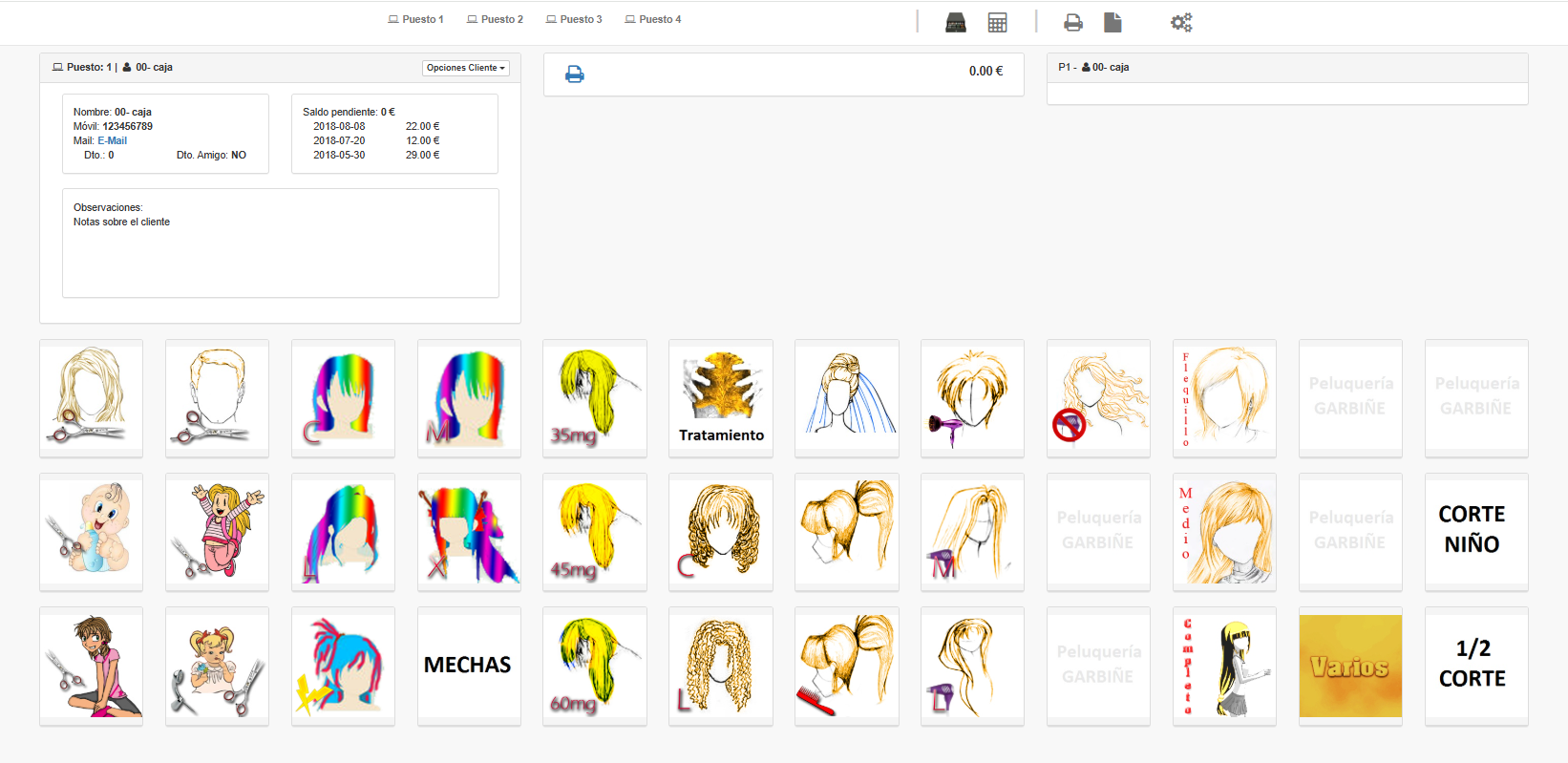The width and height of the screenshot is (1568, 763).
Task: Choose the 45mg yellow hair tile
Action: tap(595, 532)
